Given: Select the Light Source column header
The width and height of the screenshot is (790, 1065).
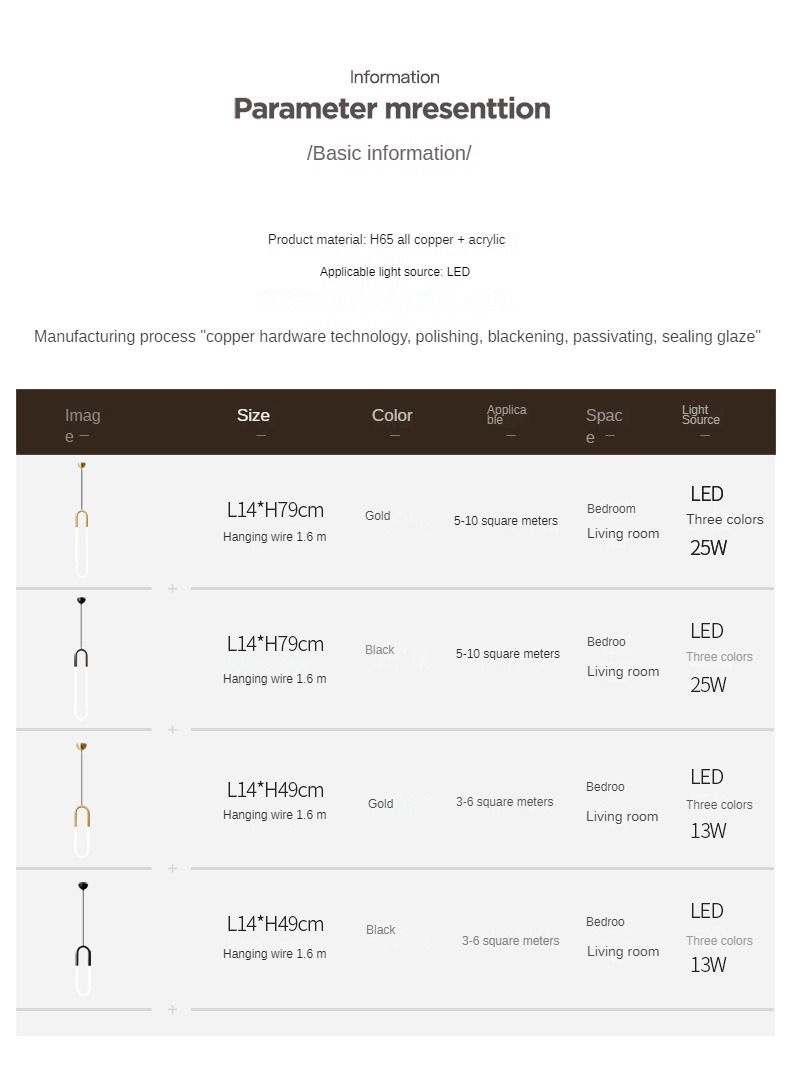Looking at the screenshot, I should [700, 415].
